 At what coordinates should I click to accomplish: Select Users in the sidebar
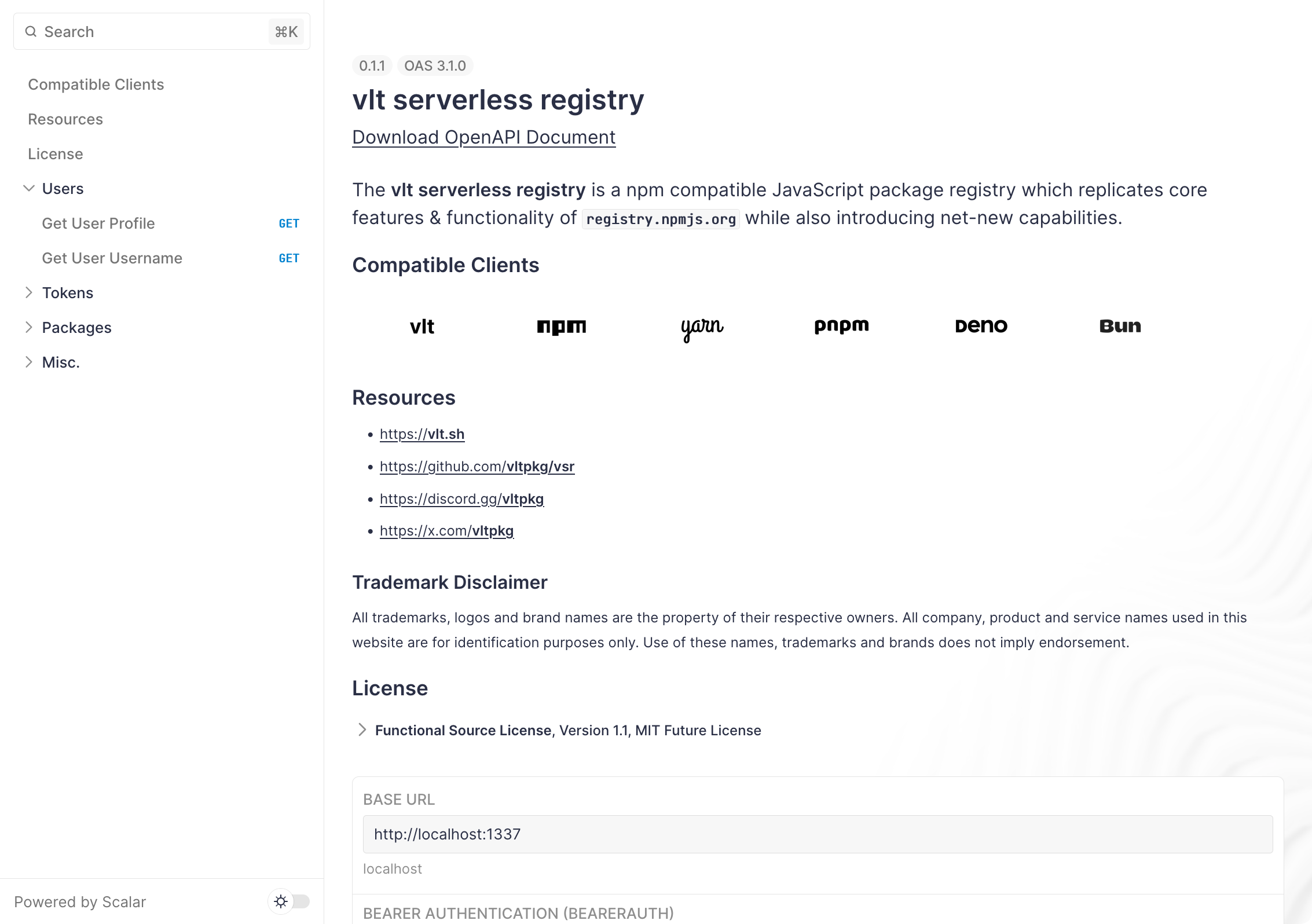point(63,189)
